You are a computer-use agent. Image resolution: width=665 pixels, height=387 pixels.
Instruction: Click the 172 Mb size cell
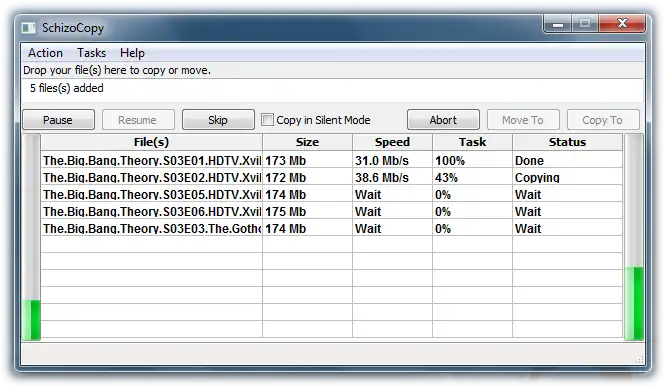click(x=307, y=177)
